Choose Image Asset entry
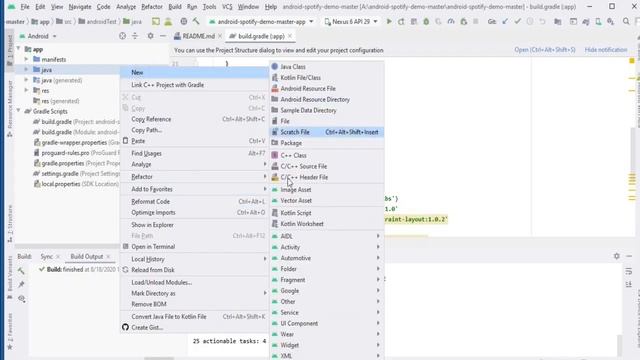 point(327,190)
